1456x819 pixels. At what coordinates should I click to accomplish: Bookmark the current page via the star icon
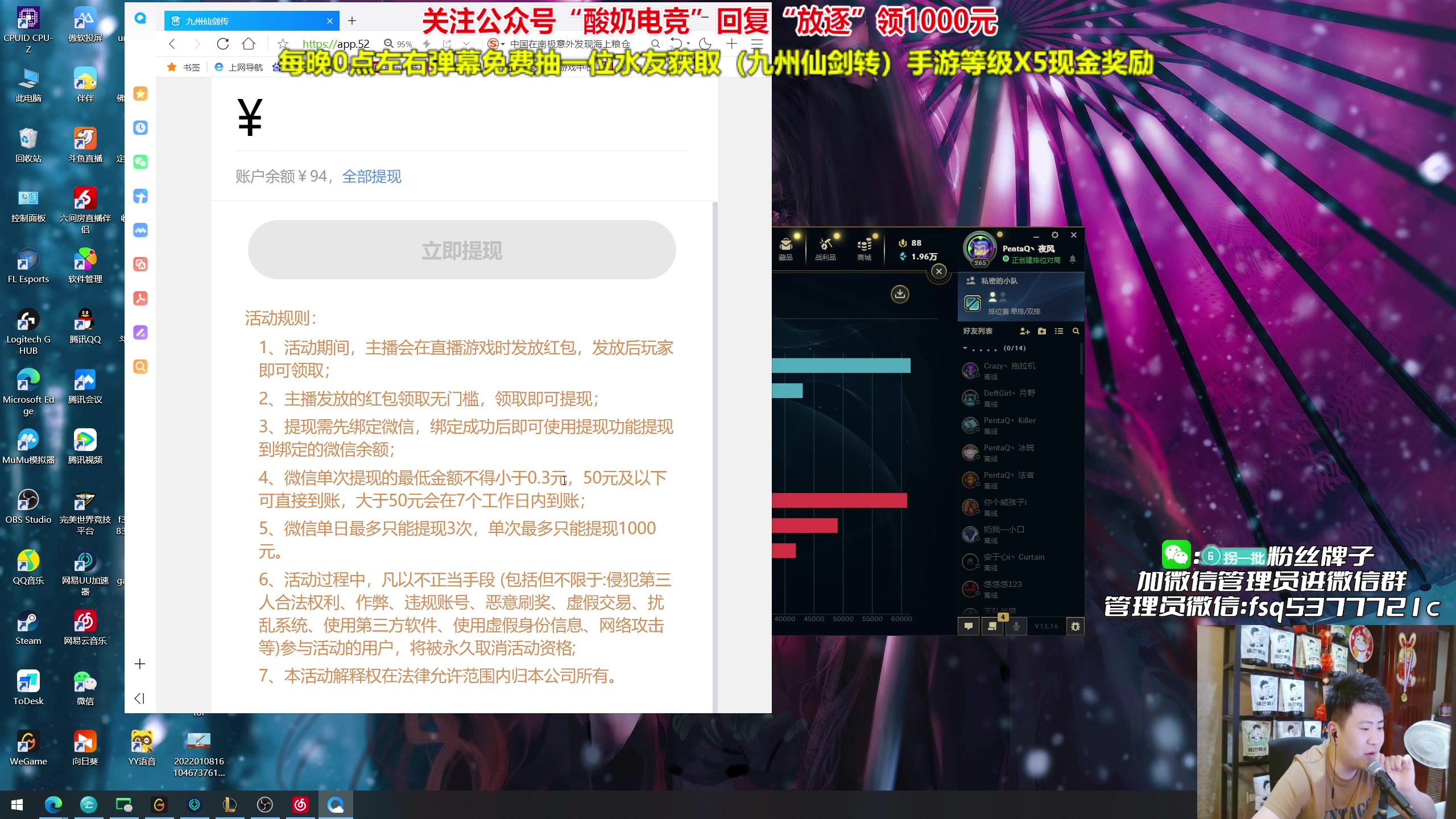click(283, 44)
